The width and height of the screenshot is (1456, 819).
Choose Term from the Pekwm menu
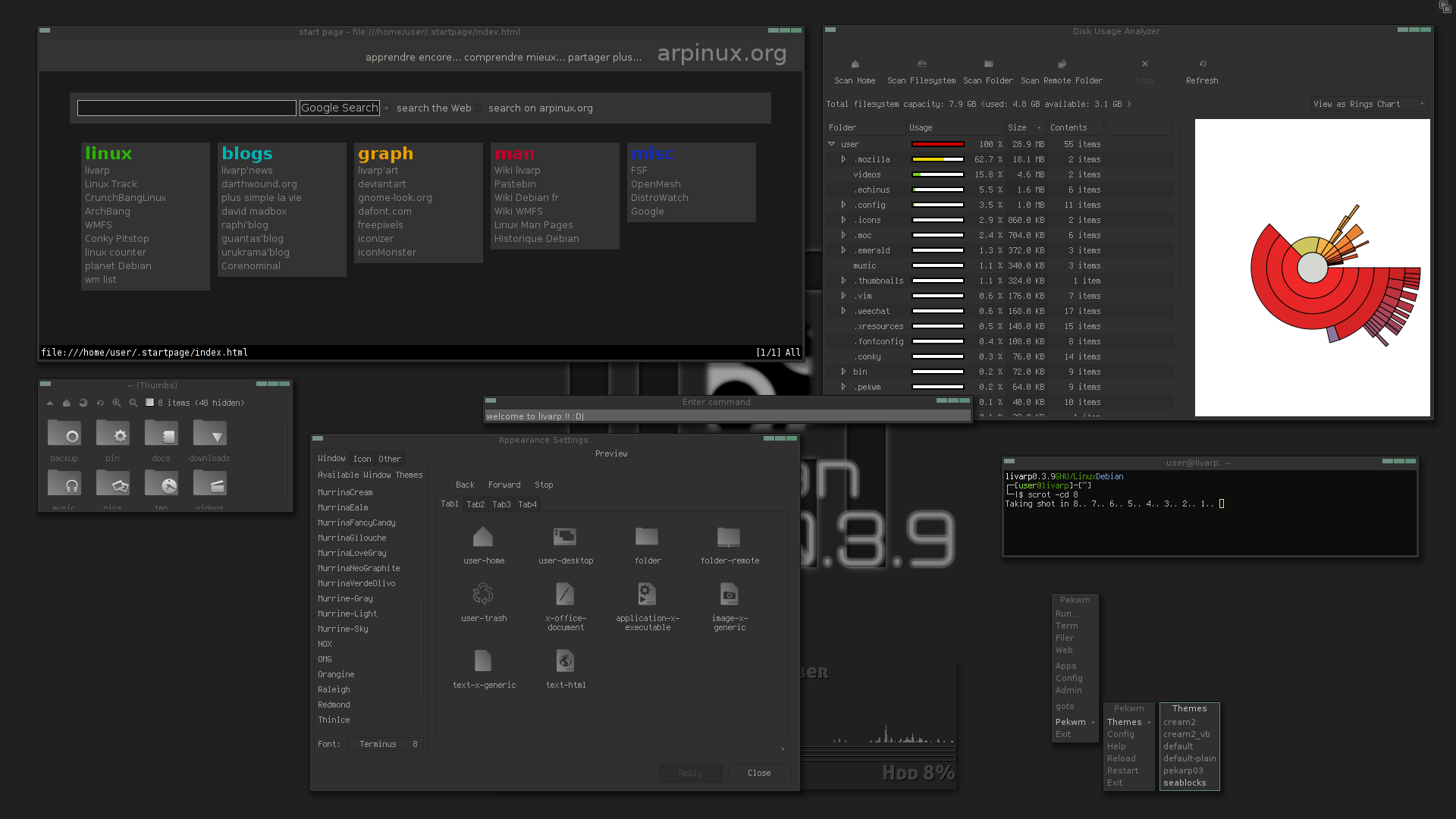tap(1066, 626)
